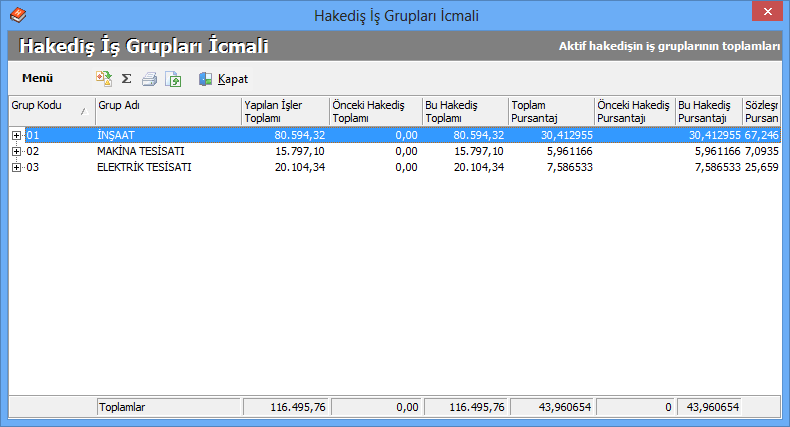Click the expand-all tree toolbar icon
Screen dimensions: 790x427
(x=103, y=78)
